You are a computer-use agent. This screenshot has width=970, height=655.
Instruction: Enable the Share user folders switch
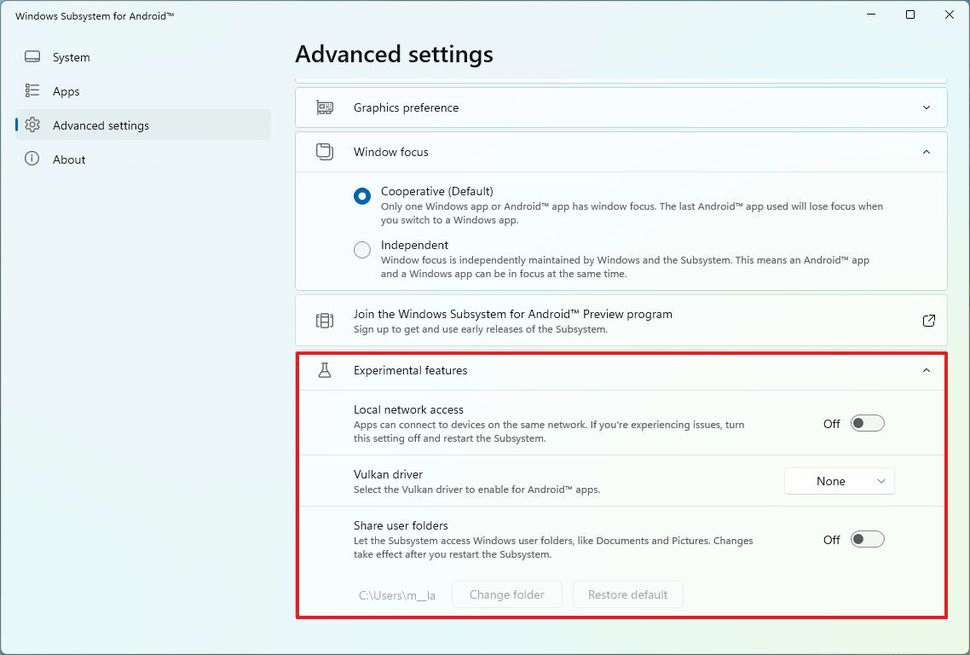867,539
